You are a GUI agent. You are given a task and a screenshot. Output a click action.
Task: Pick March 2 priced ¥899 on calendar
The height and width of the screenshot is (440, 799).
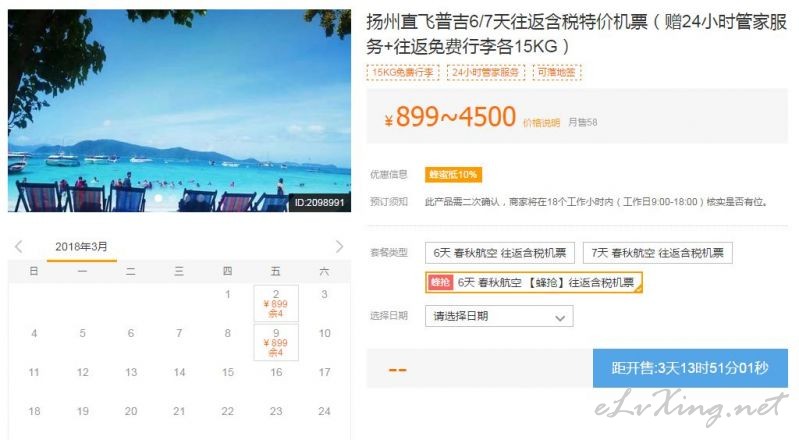[x=276, y=304]
